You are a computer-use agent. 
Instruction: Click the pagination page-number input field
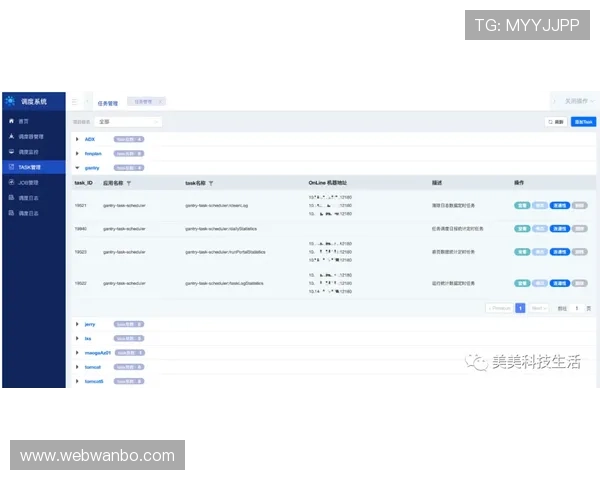575,308
